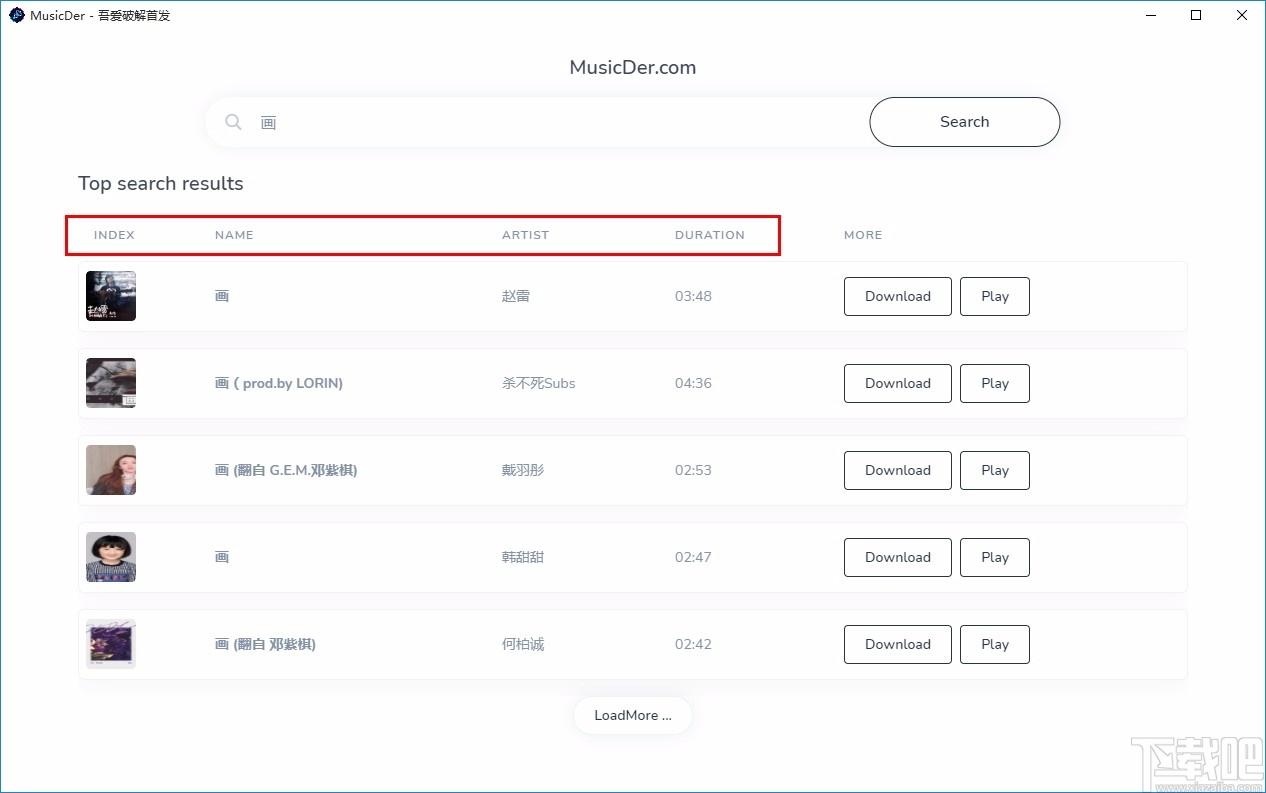Click artist name 戴羽彤
Image resolution: width=1266 pixels, height=793 pixels.
pos(523,470)
